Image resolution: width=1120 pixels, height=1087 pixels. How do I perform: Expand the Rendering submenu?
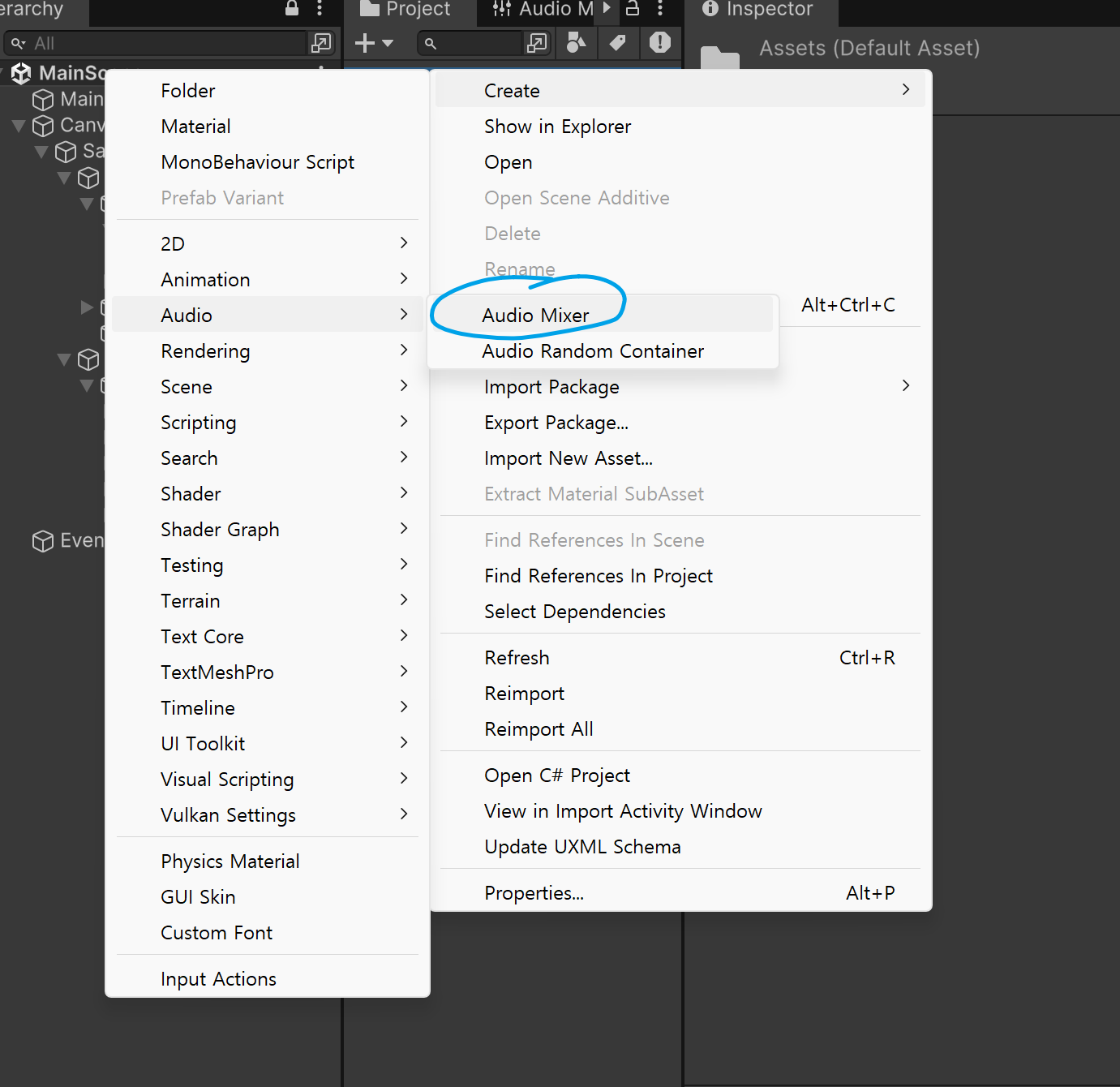[267, 350]
